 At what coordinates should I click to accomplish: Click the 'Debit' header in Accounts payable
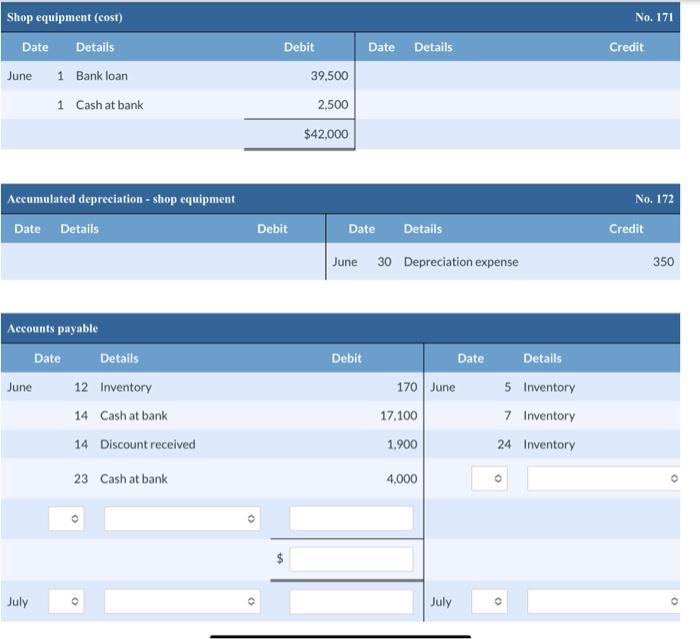(346, 358)
